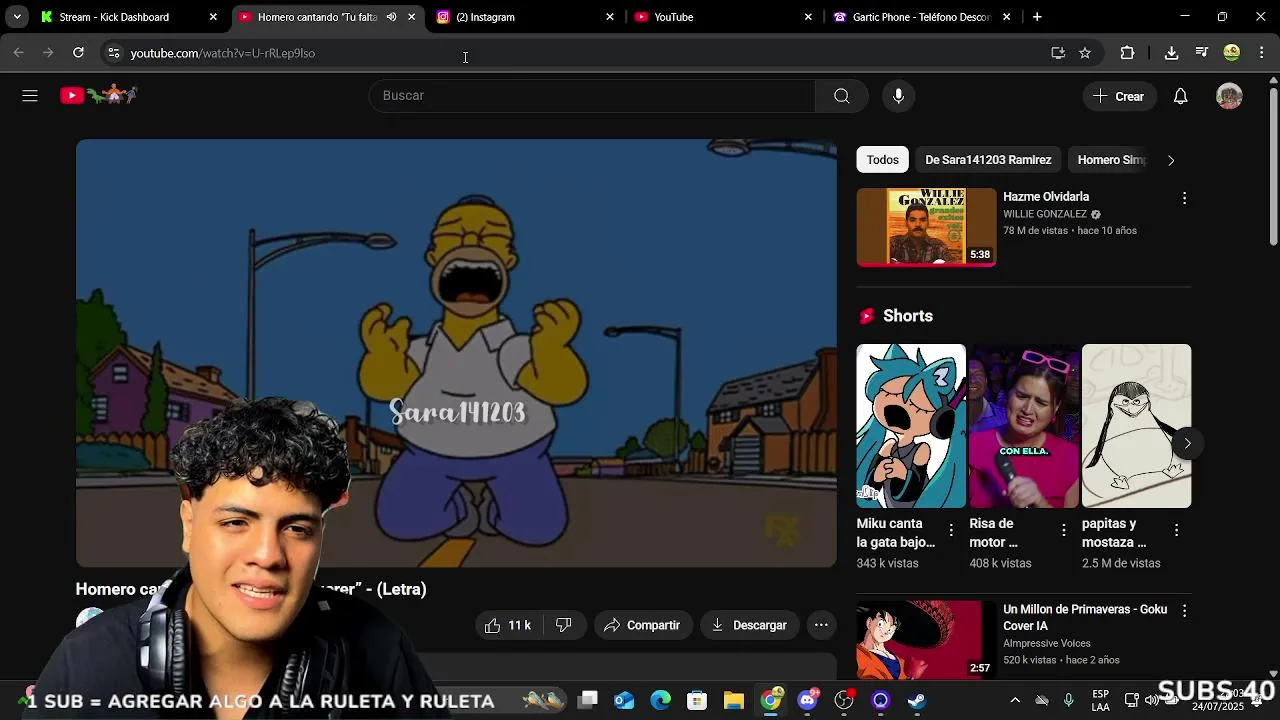Viewport: 1280px width, 720px height.
Task: Dislike the Homero video
Action: [564, 625]
